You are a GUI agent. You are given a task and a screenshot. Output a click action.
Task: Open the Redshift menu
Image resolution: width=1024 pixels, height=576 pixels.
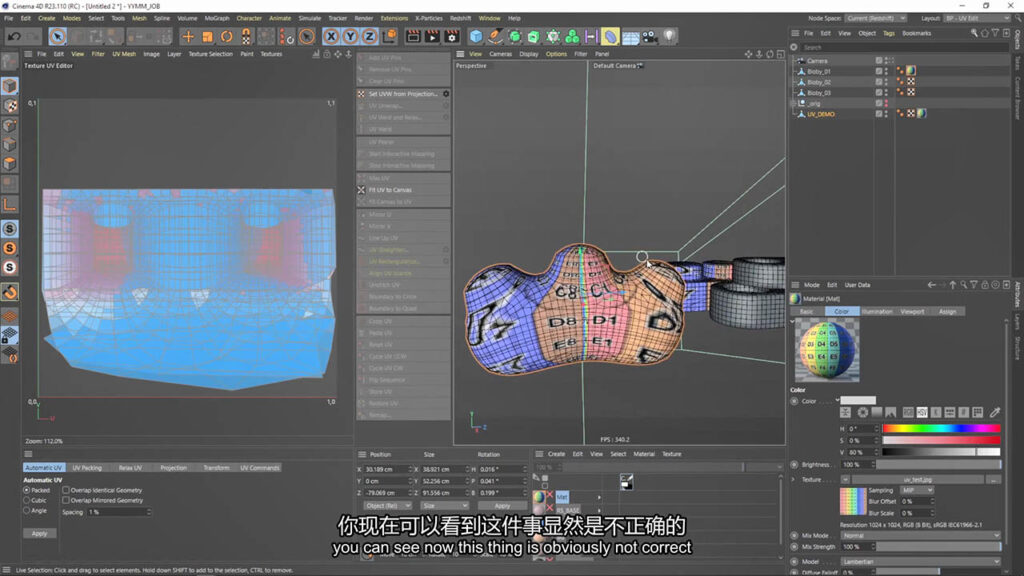(460, 18)
